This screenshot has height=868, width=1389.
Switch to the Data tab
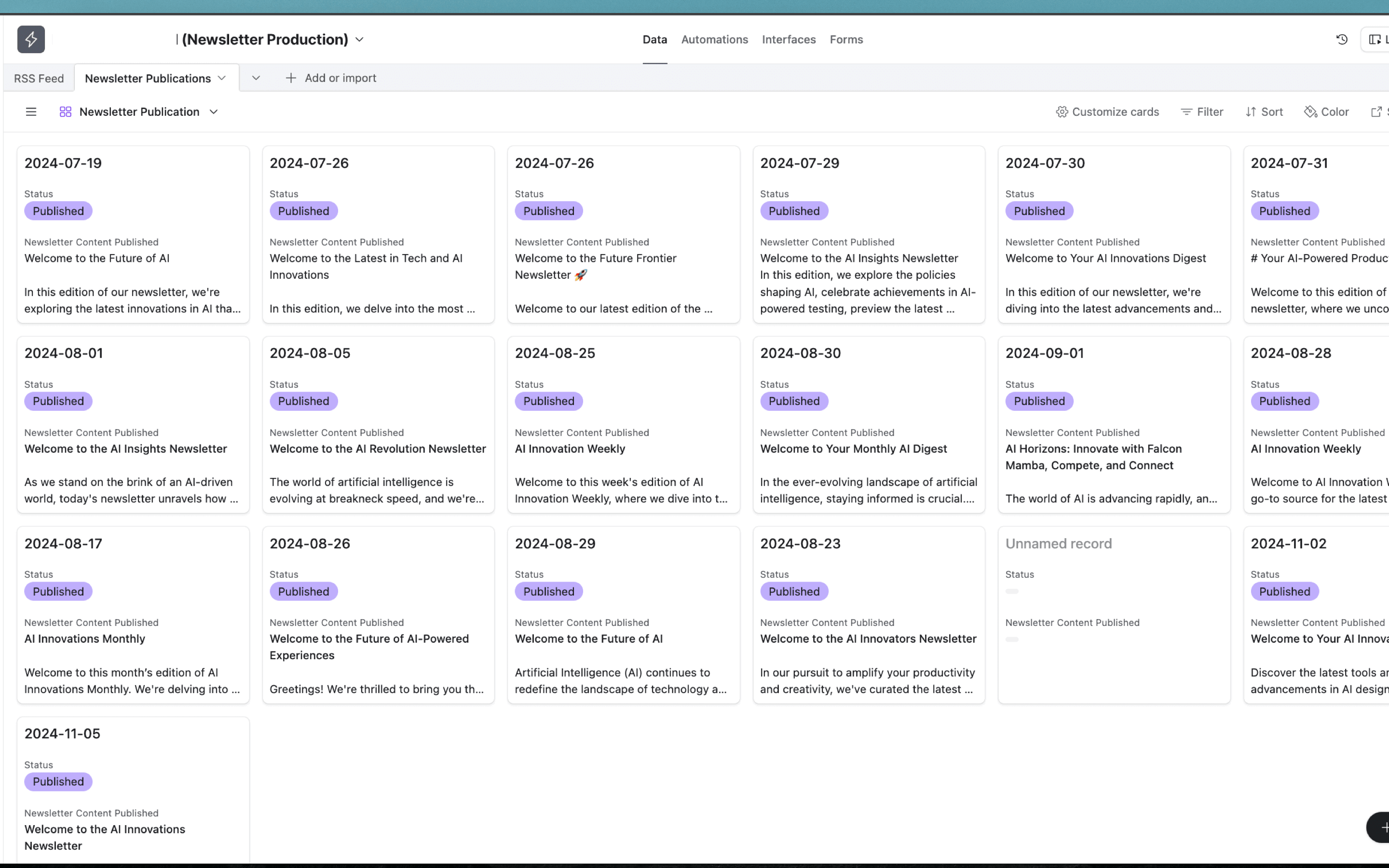pos(655,40)
